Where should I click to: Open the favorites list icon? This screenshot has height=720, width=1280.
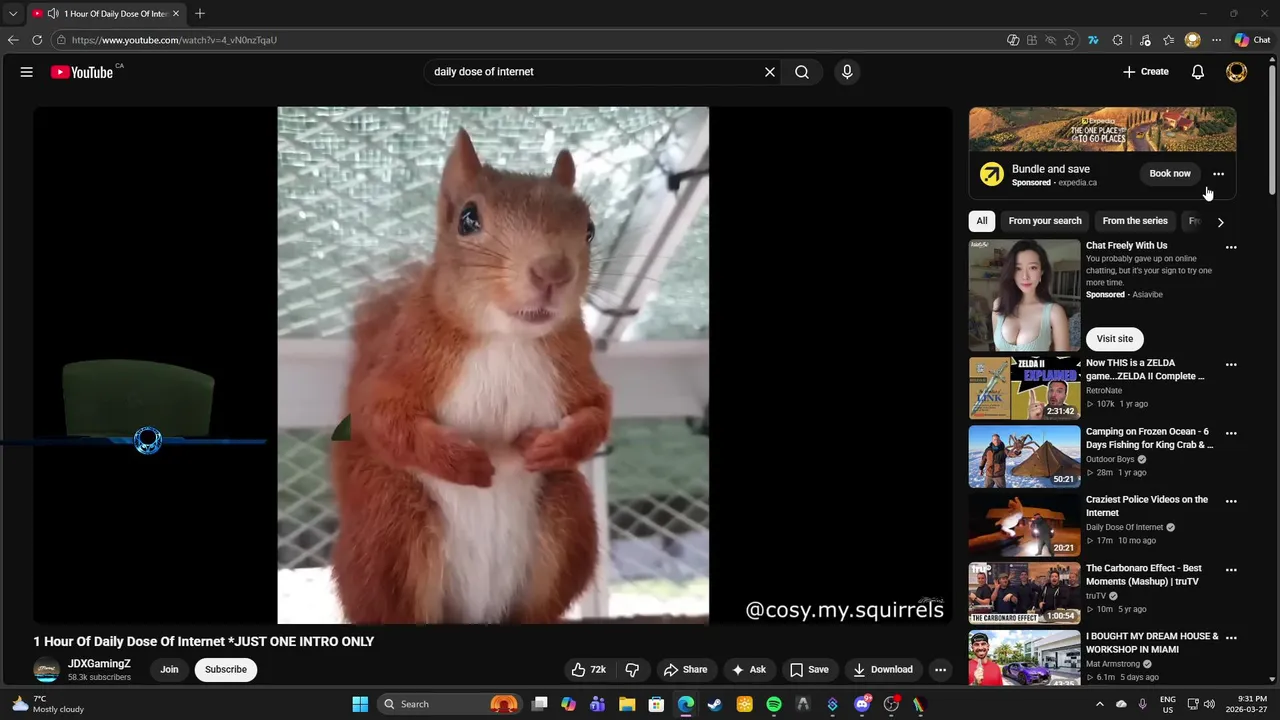[x=1169, y=40]
